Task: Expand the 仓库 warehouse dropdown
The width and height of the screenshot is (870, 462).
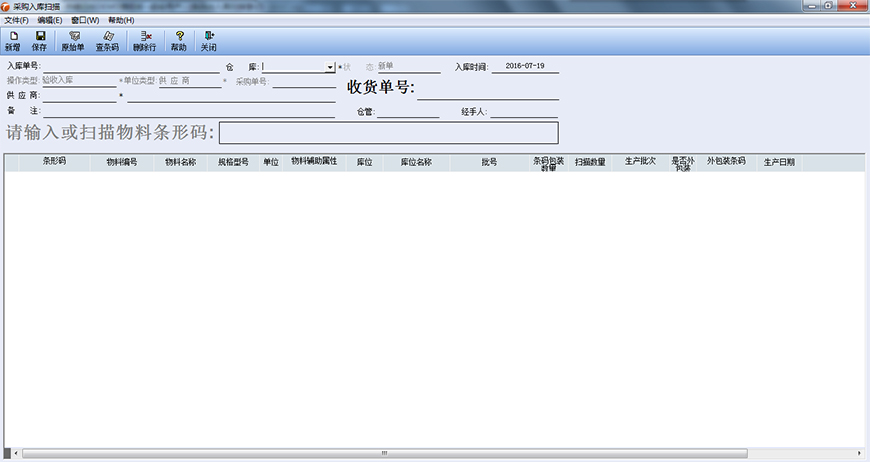Action: [330, 67]
